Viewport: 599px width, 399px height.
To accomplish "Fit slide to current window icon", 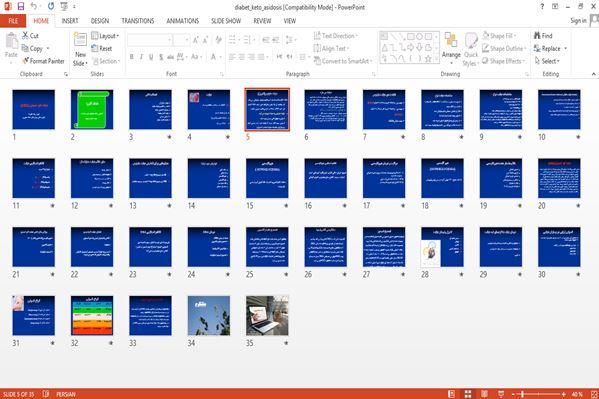I will coord(593,394).
